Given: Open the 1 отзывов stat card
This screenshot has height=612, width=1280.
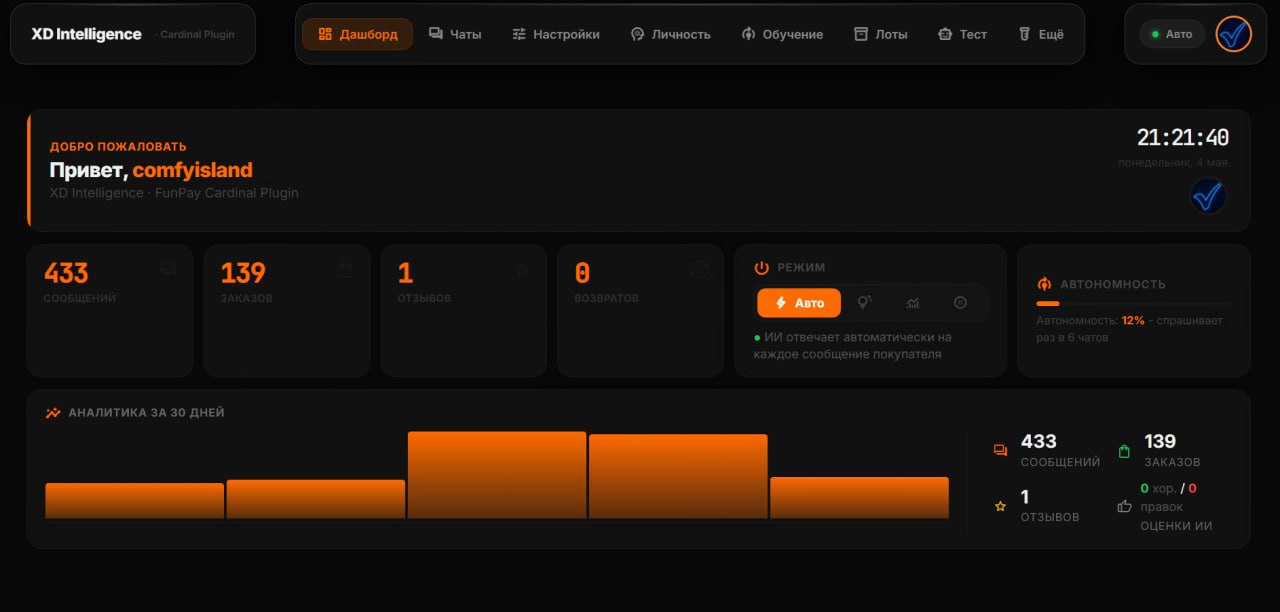Looking at the screenshot, I should point(463,311).
